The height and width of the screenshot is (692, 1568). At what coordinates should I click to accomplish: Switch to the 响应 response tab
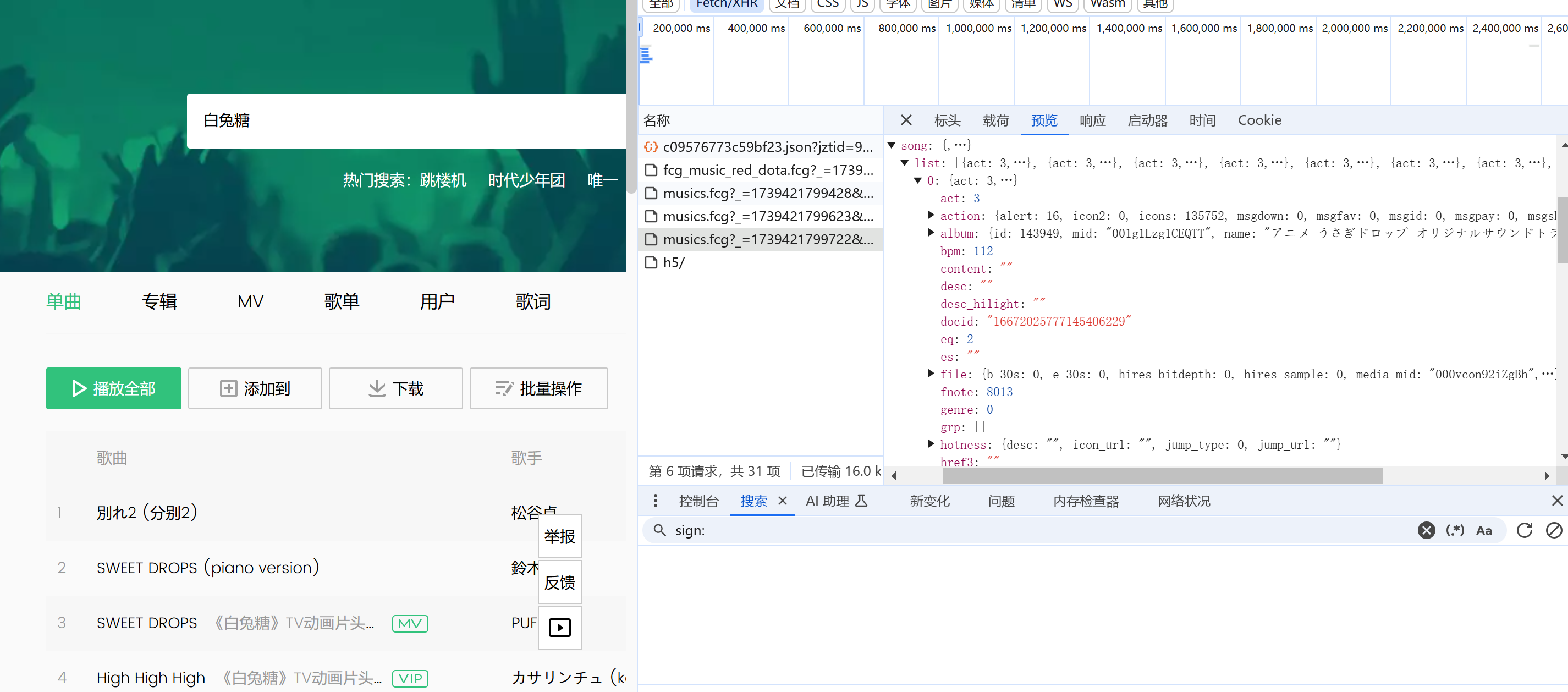pyautogui.click(x=1093, y=120)
